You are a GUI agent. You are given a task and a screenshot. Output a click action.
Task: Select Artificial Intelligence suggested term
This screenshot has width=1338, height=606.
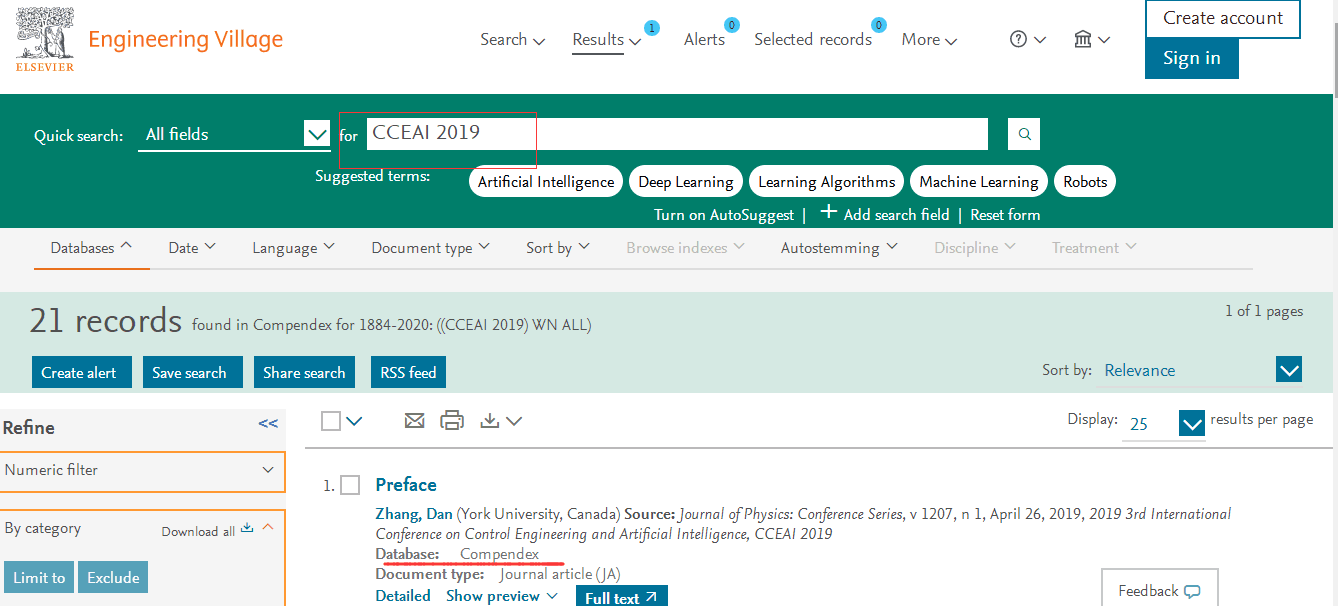point(546,181)
